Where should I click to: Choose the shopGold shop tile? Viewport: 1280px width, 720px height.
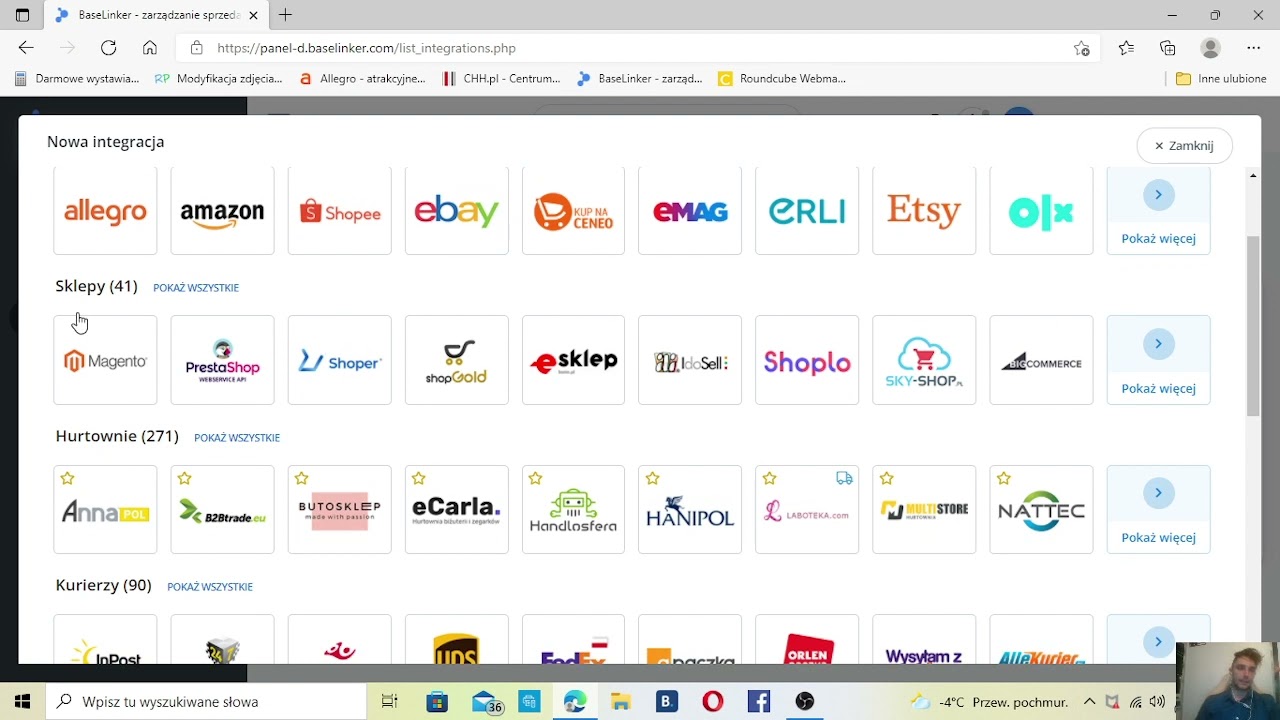click(x=456, y=360)
